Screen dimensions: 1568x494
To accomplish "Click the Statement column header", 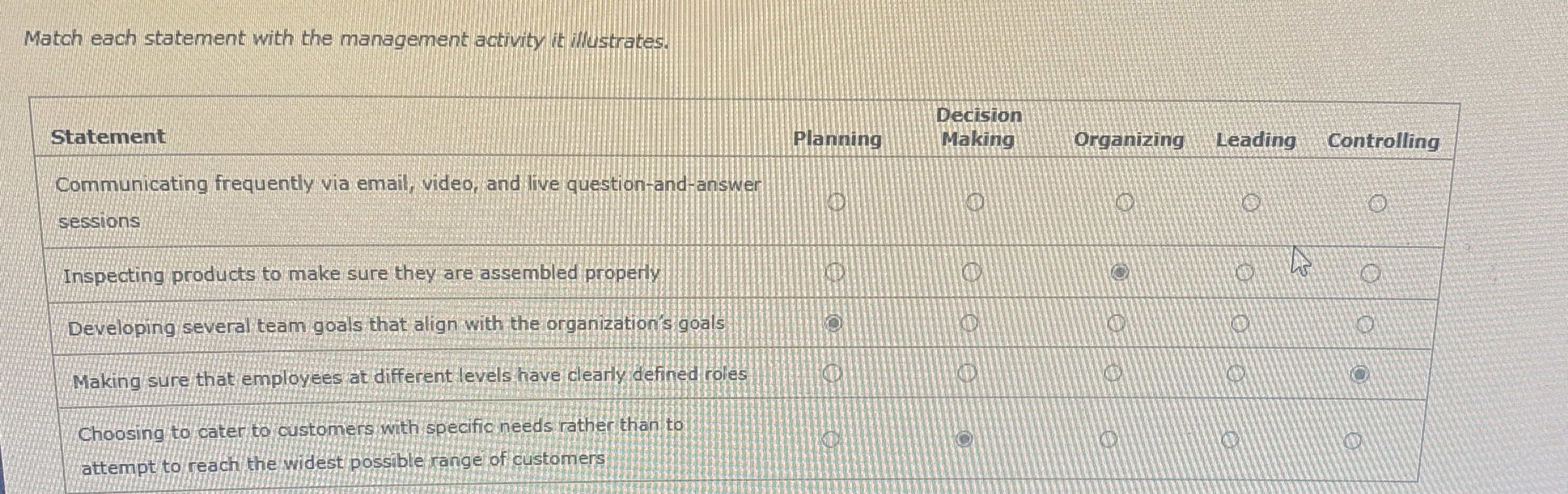I will (x=108, y=137).
